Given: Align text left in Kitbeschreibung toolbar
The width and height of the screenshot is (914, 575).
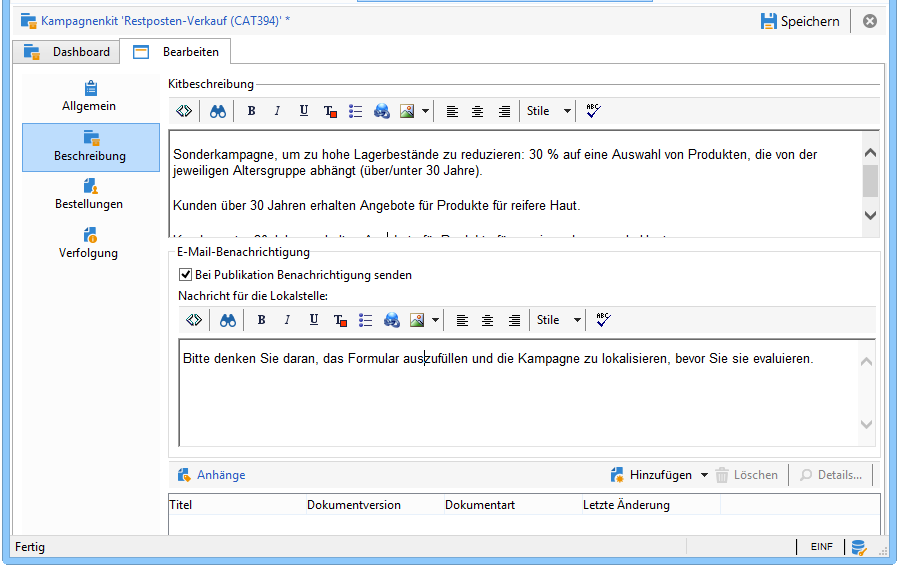Looking at the screenshot, I should tap(452, 111).
